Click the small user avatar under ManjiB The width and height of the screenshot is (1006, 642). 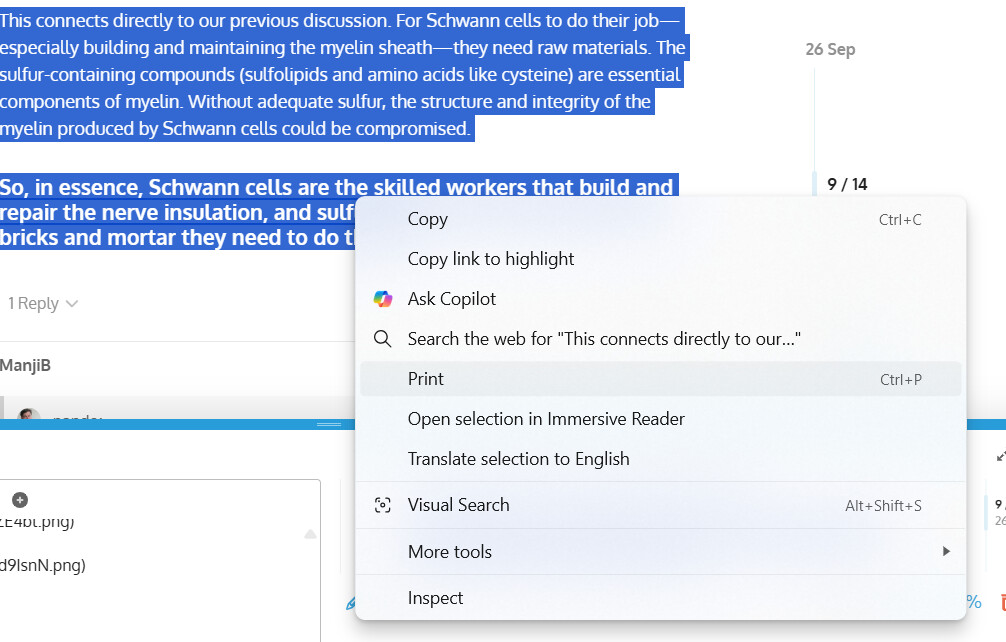coord(29,417)
